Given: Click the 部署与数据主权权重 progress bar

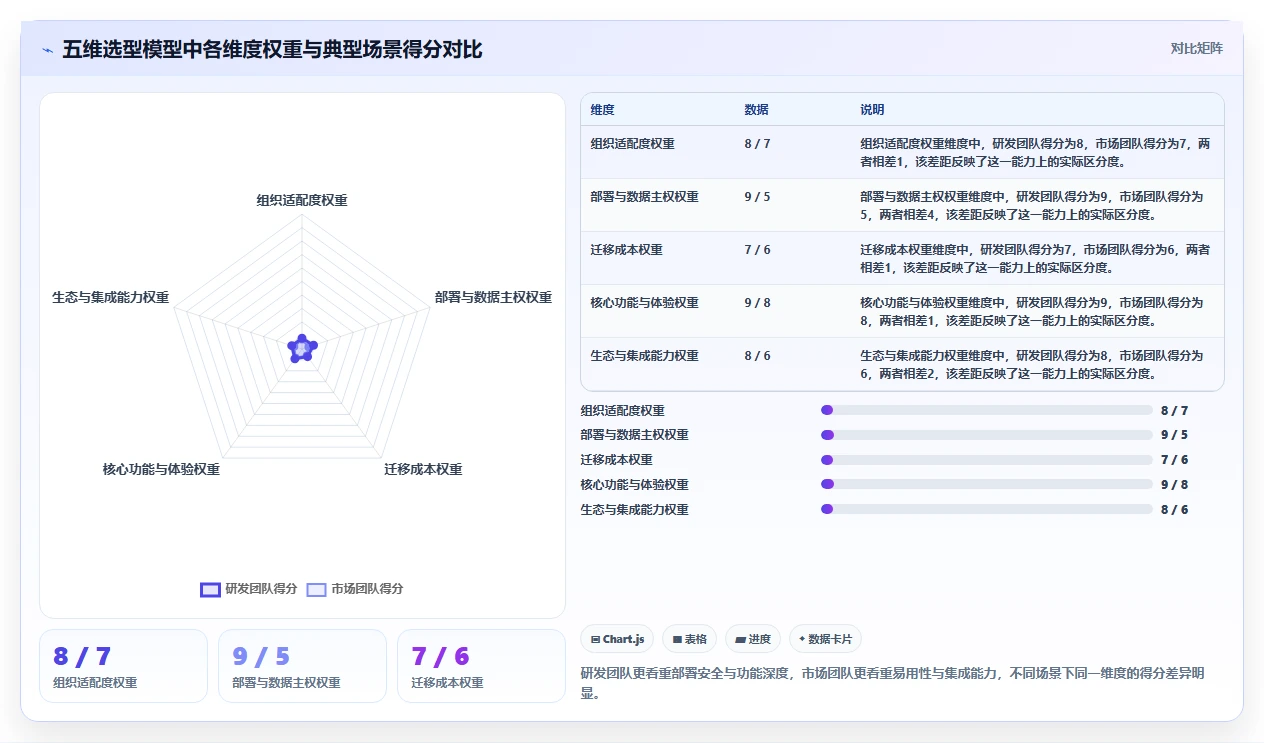Looking at the screenshot, I should point(987,435).
